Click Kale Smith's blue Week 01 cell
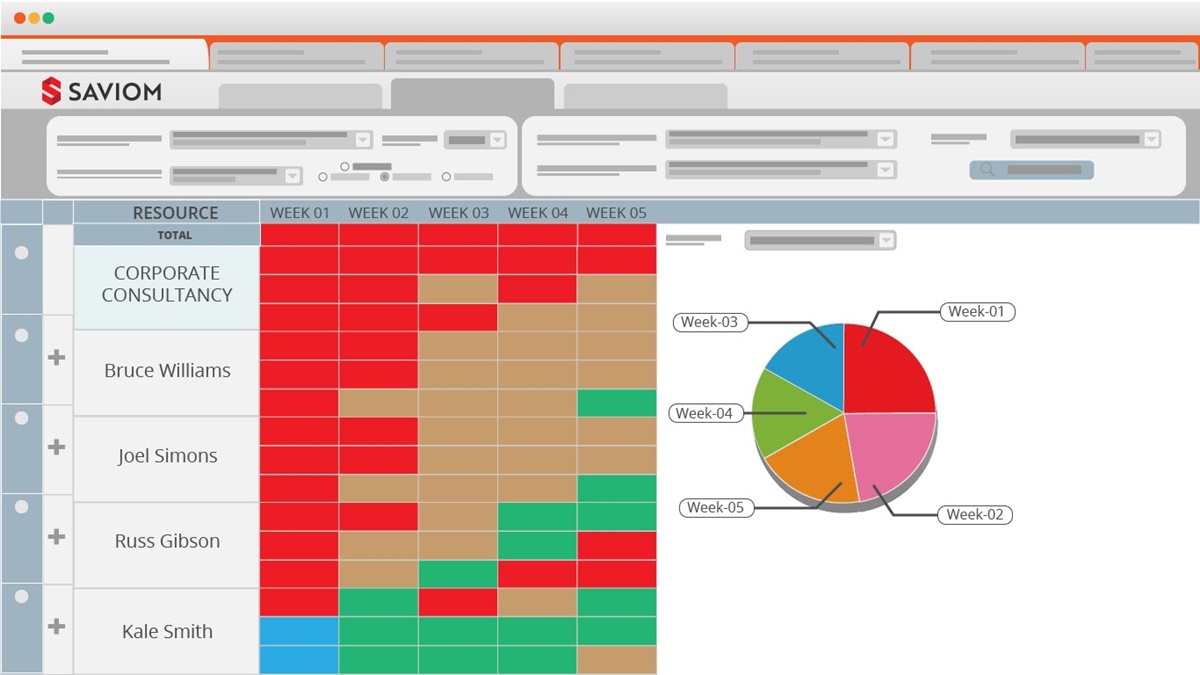The image size is (1200, 675). [299, 631]
